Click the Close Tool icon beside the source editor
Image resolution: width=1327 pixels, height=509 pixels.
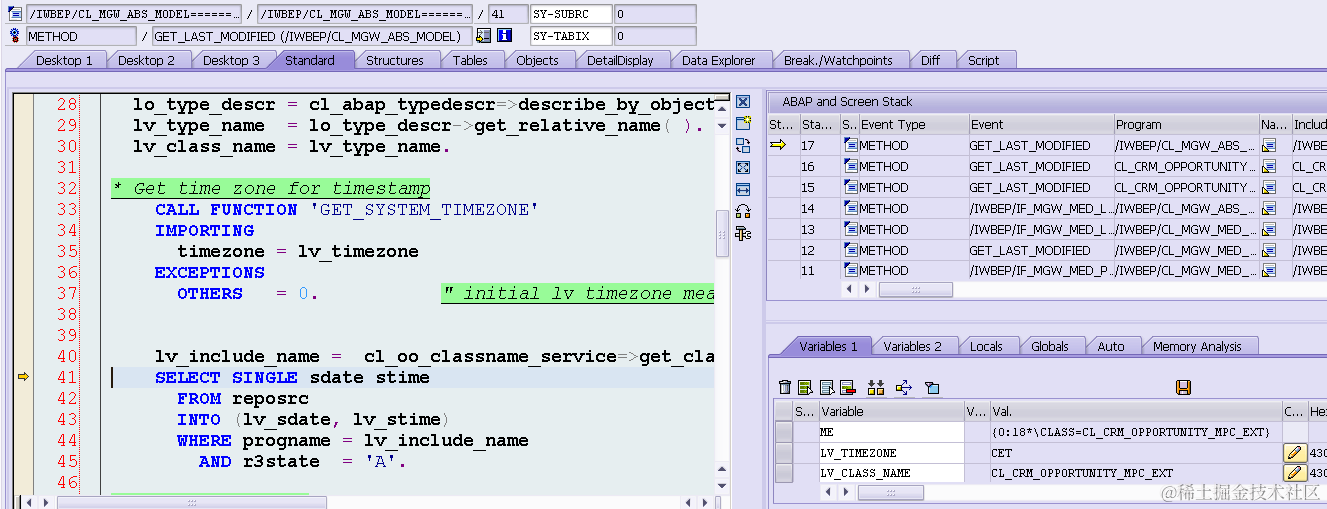click(x=743, y=102)
